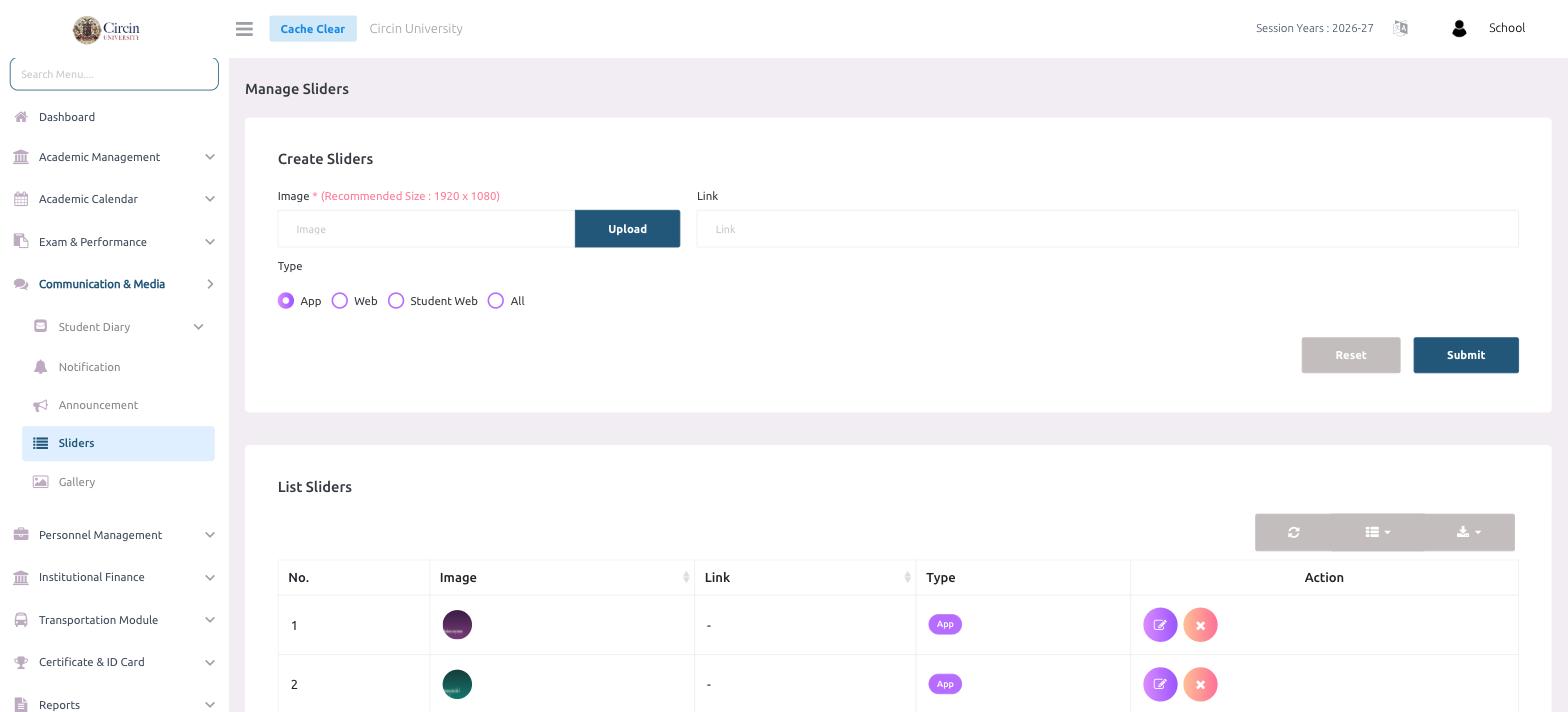The height and width of the screenshot is (712, 1568).
Task: Click the Link input field
Action: click(1107, 229)
